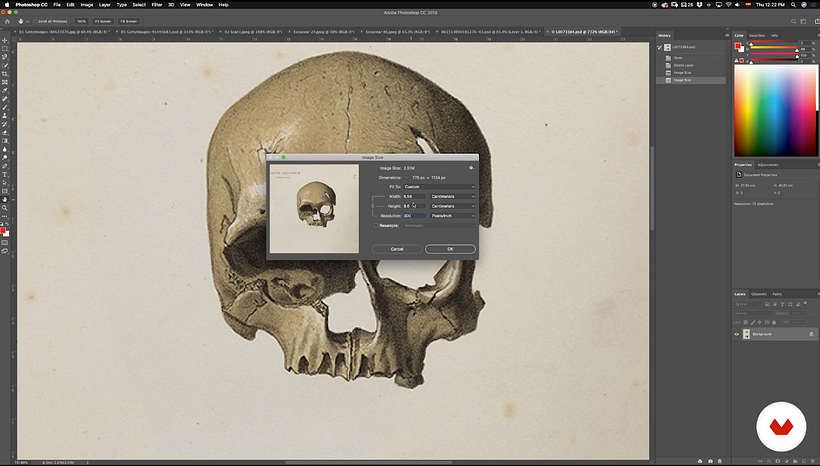The height and width of the screenshot is (466, 820).
Task: Select the Frame tool
Action: pos(5,82)
